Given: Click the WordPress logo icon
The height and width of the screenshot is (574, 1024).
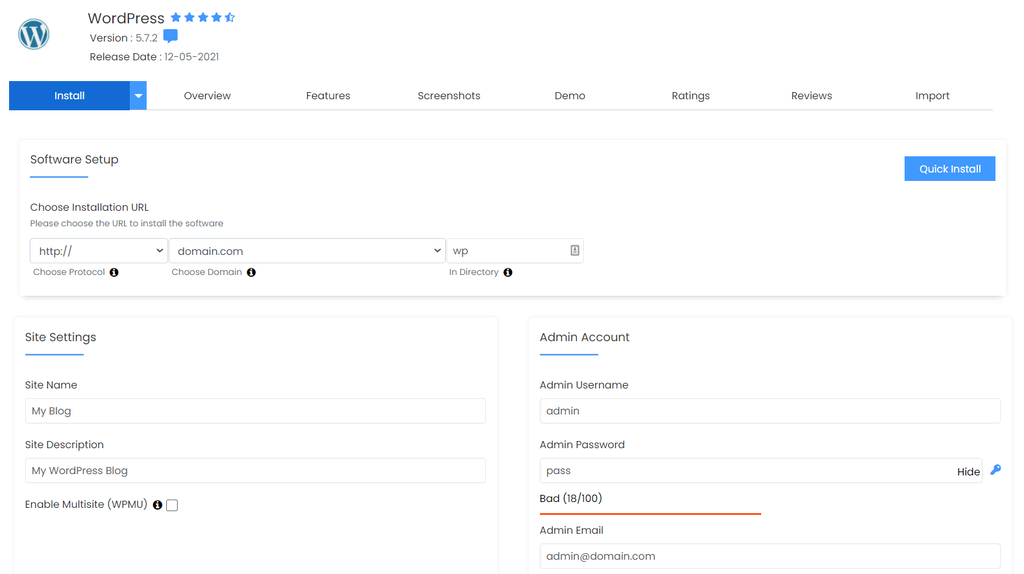Looking at the screenshot, I should pos(34,35).
